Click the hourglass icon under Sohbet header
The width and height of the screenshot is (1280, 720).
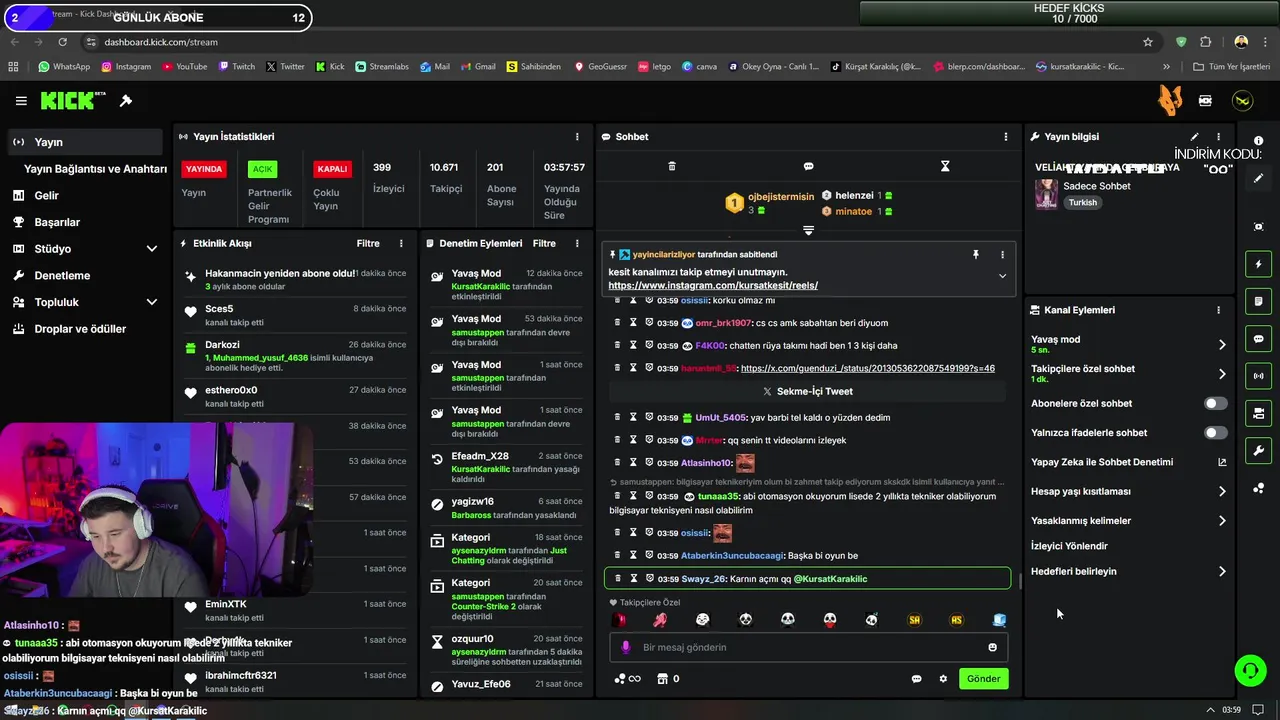coord(945,166)
